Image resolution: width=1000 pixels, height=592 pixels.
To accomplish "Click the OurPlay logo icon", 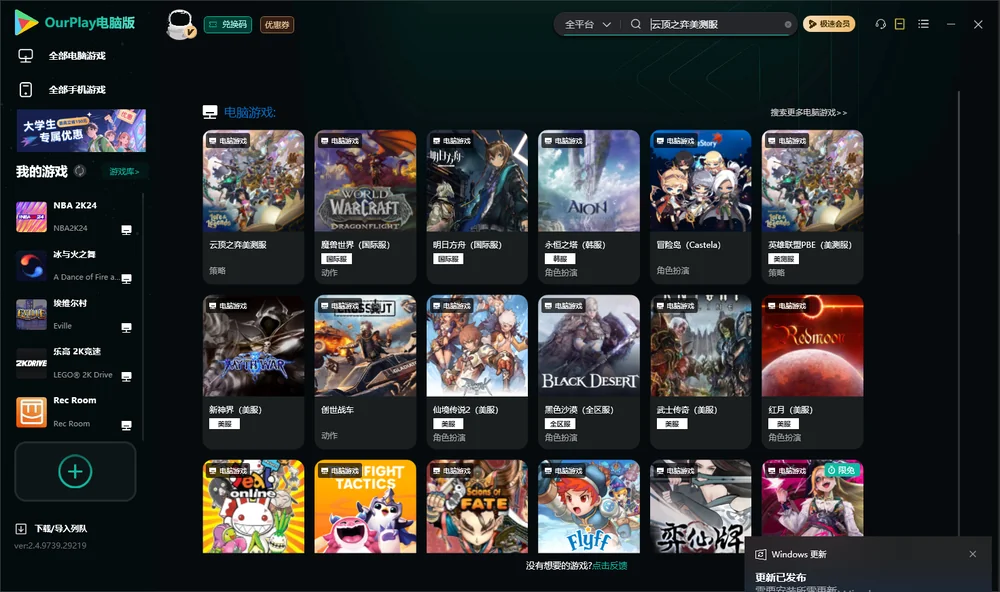I will [26, 22].
